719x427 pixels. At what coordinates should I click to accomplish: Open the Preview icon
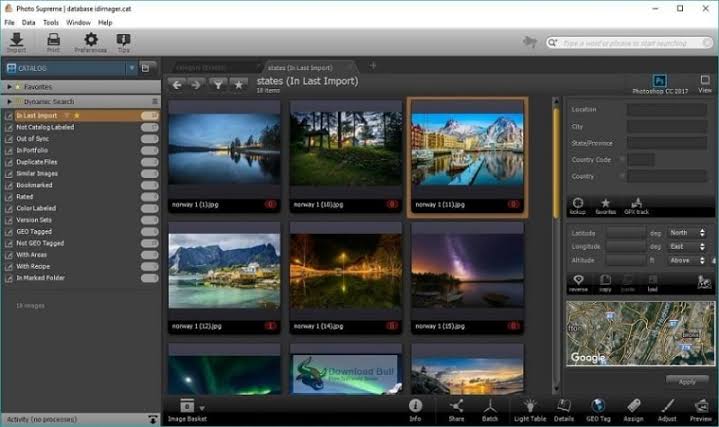coord(701,410)
